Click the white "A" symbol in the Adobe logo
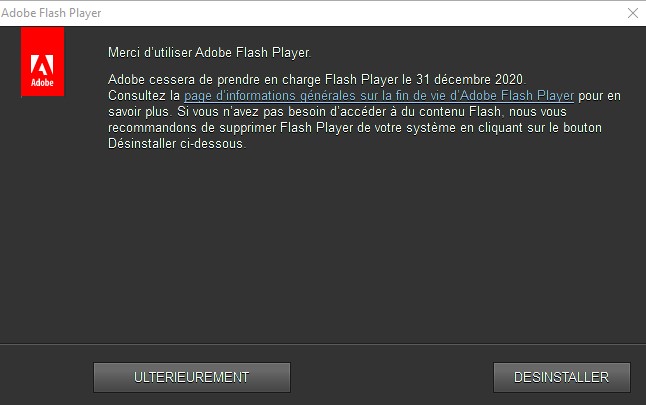This screenshot has width=646, height=405. tap(42, 58)
